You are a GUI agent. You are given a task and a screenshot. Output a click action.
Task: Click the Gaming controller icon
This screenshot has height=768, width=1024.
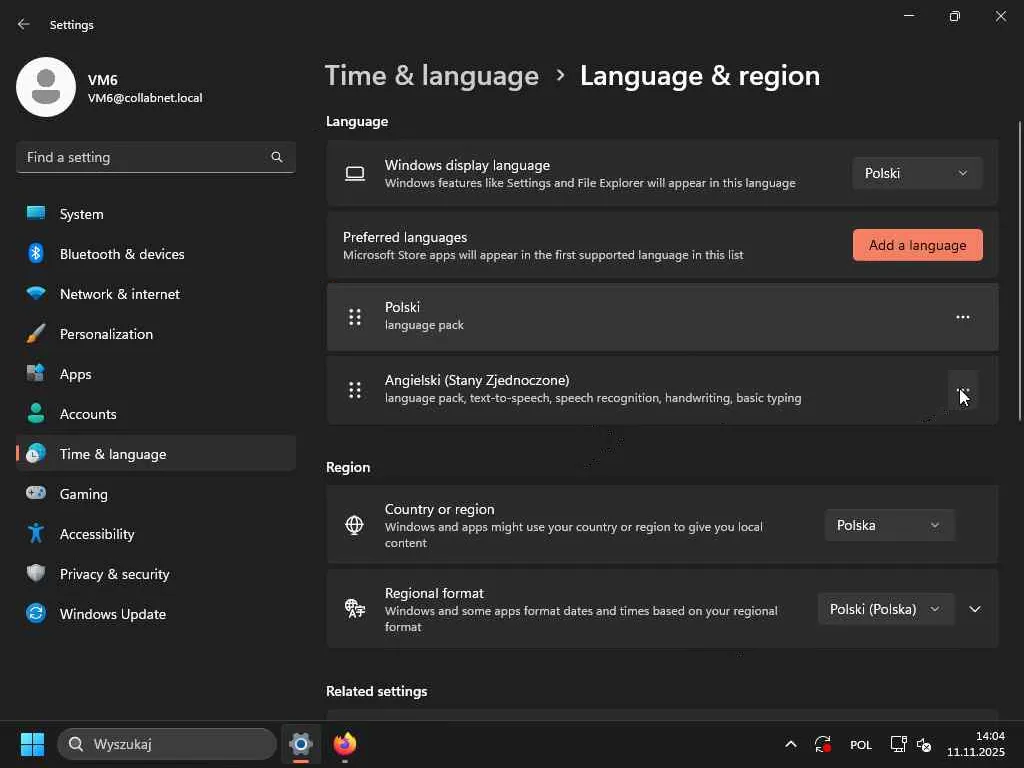36,493
